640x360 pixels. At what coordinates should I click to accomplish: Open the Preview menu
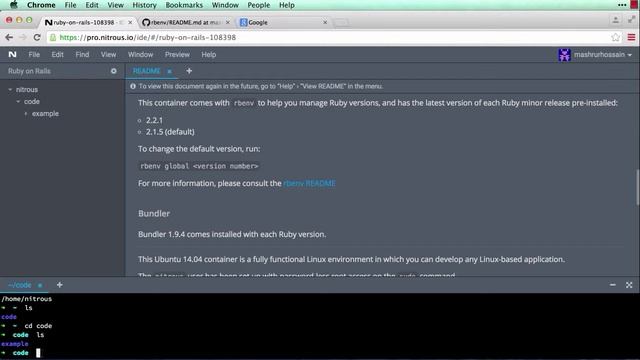click(177, 55)
